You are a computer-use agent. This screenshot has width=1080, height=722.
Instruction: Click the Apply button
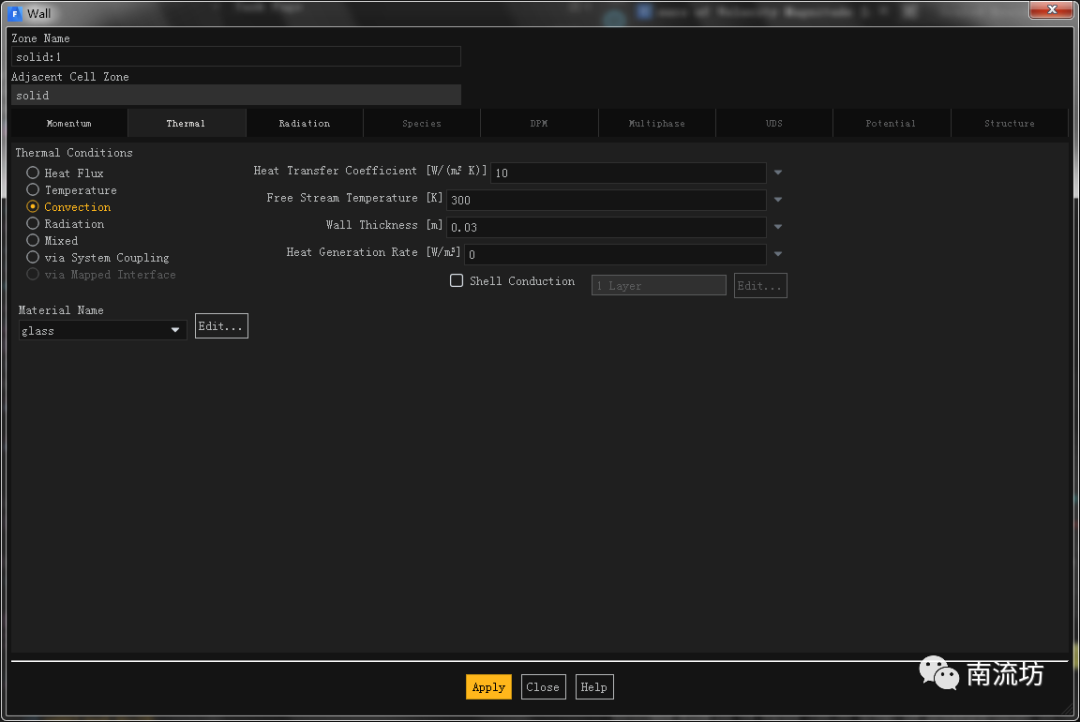488,687
